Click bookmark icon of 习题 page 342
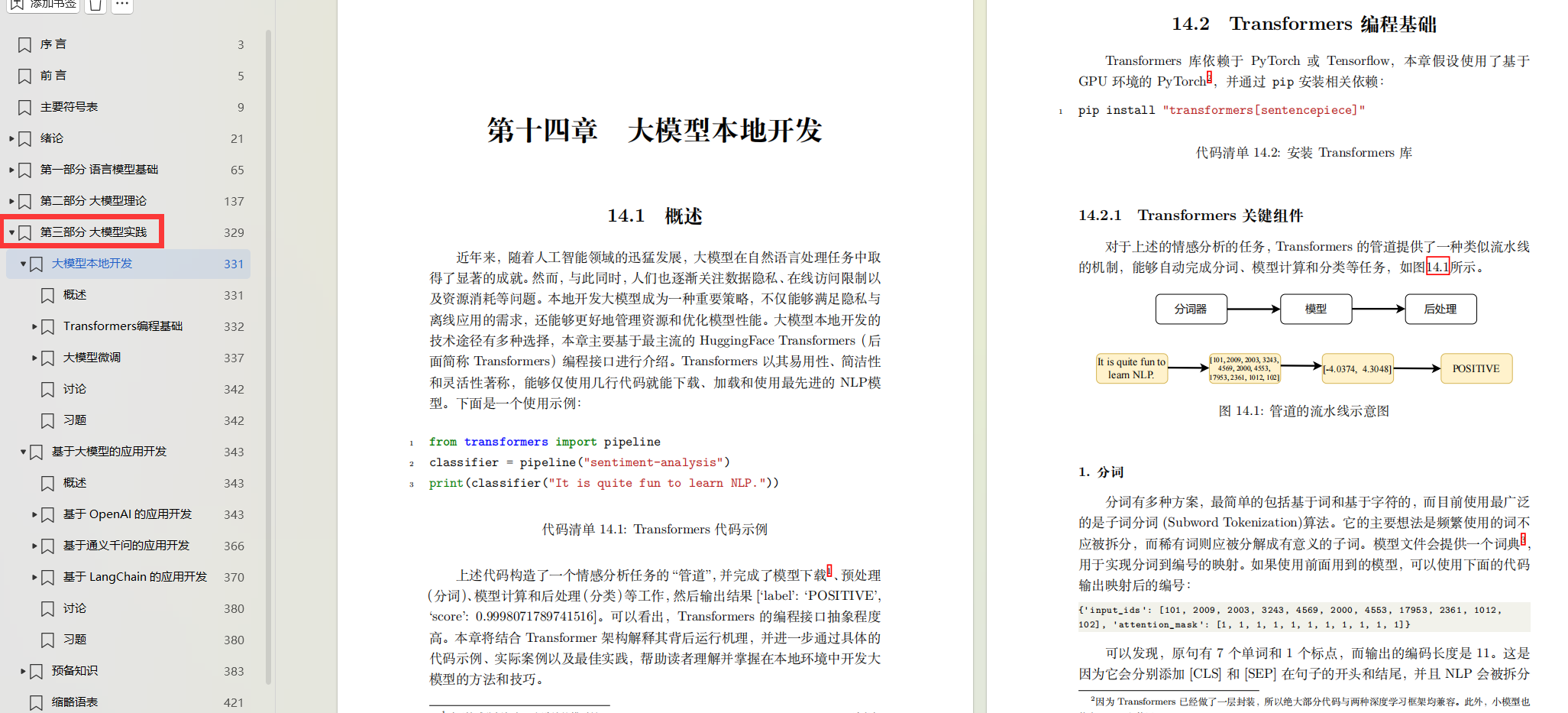Screen dimensions: 1568x713 point(47,421)
